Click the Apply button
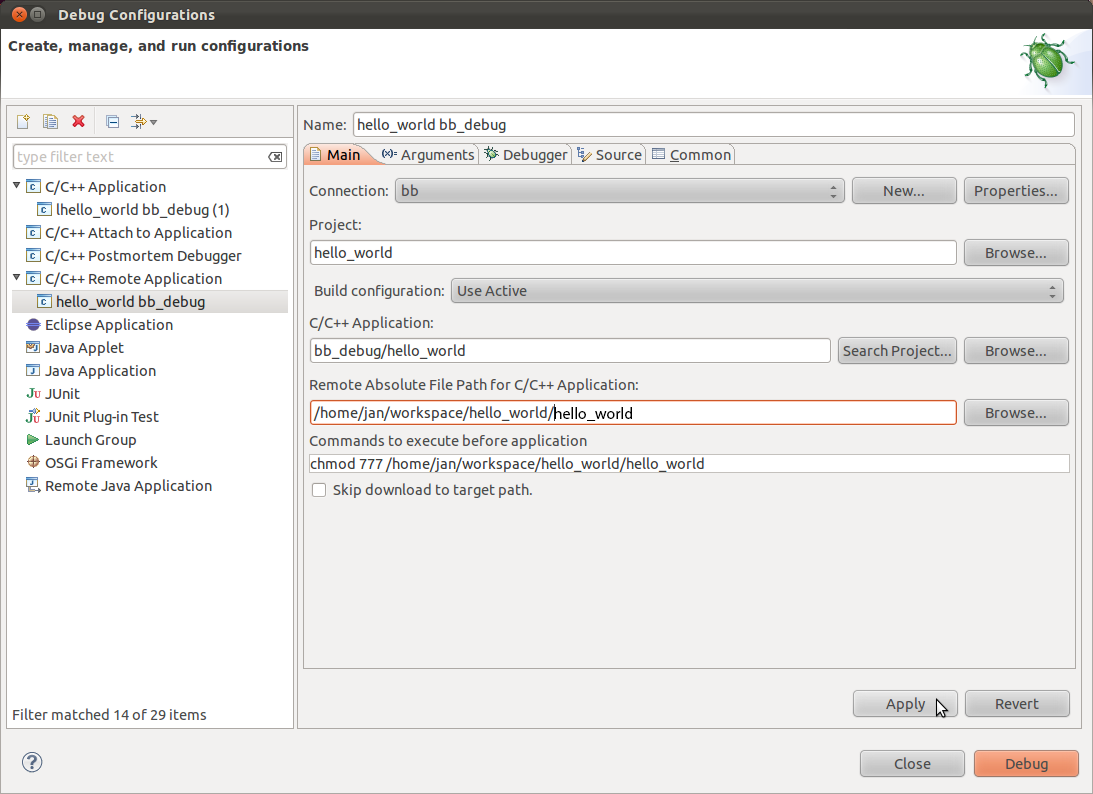This screenshot has height=794, width=1093. [x=905, y=703]
